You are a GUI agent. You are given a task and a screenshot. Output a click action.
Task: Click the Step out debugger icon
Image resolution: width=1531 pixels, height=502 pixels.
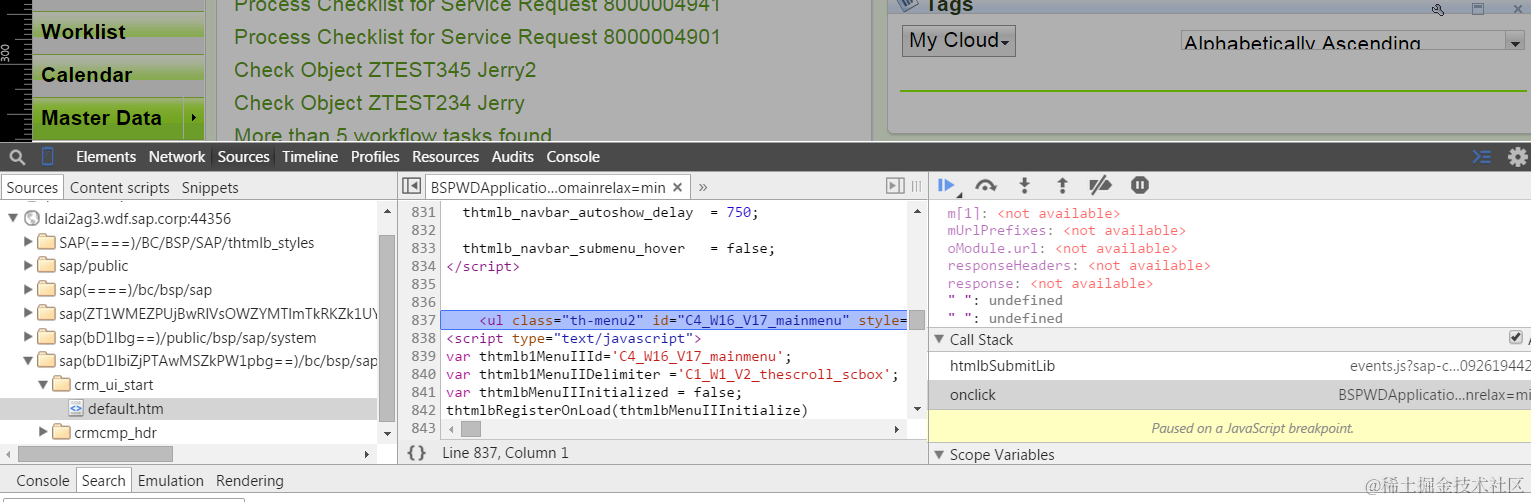tap(1062, 186)
